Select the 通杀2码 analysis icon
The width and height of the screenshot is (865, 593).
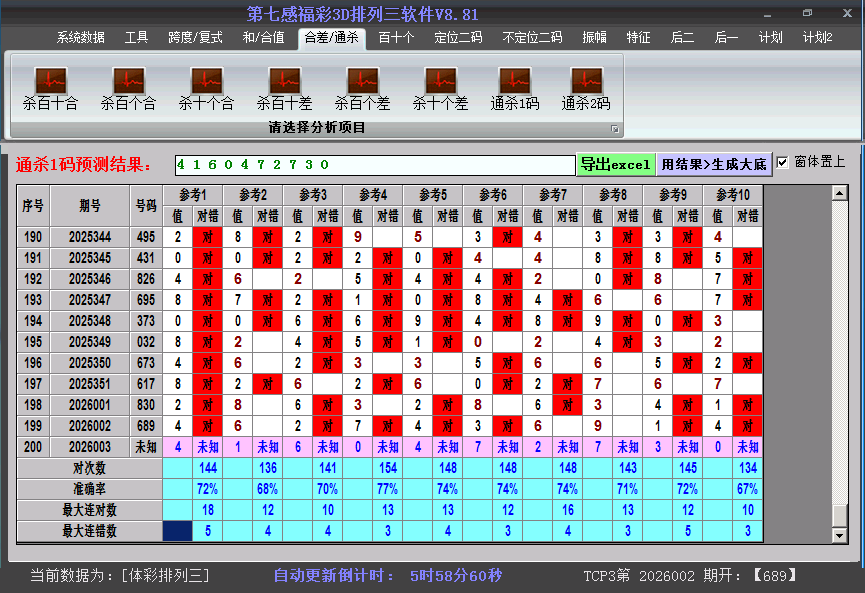(585, 85)
